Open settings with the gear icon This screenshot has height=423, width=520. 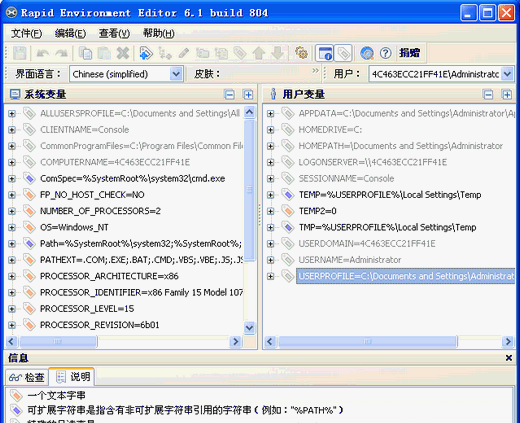pyautogui.click(x=301, y=53)
